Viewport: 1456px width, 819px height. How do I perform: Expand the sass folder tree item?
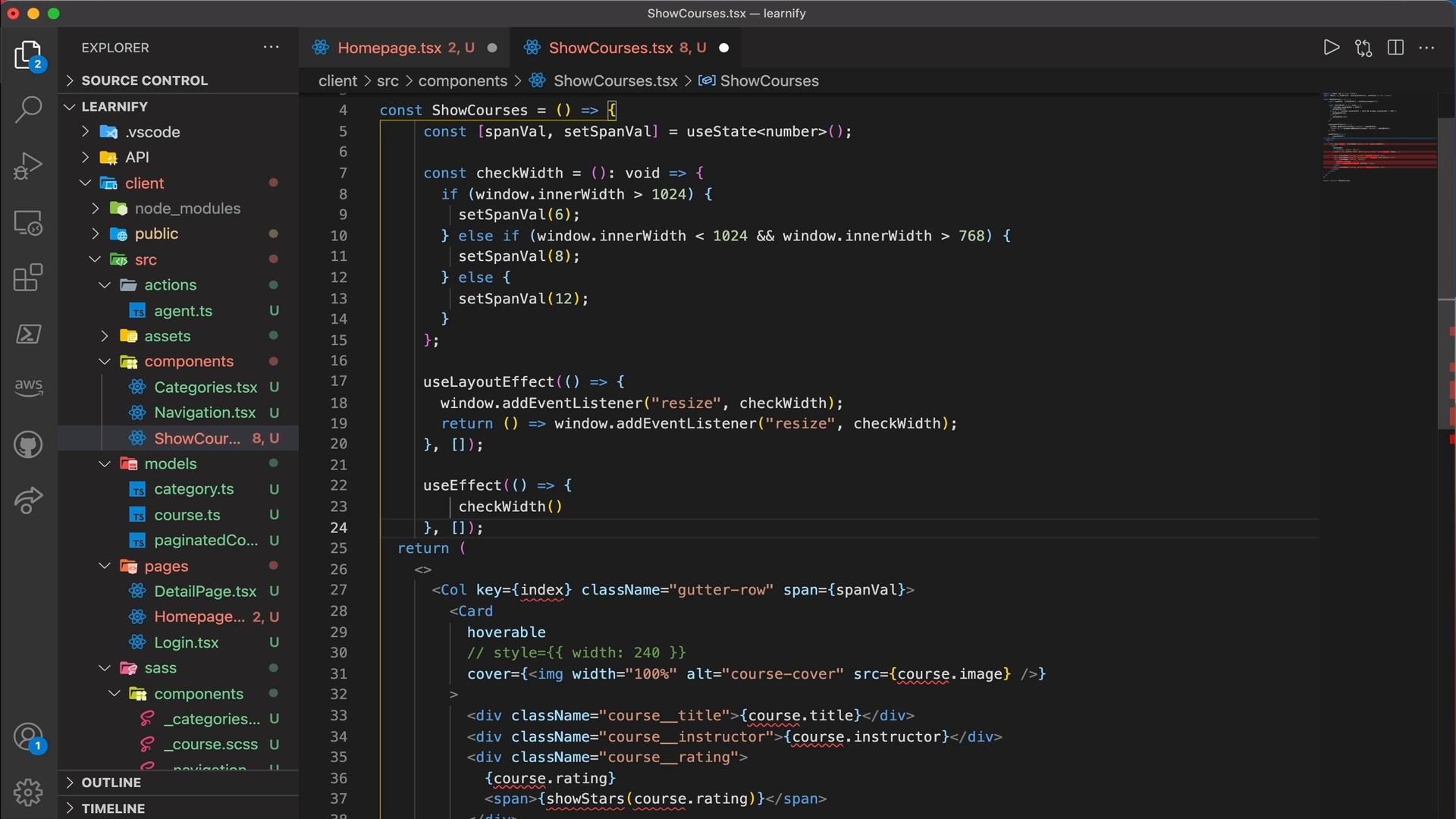pos(160,667)
